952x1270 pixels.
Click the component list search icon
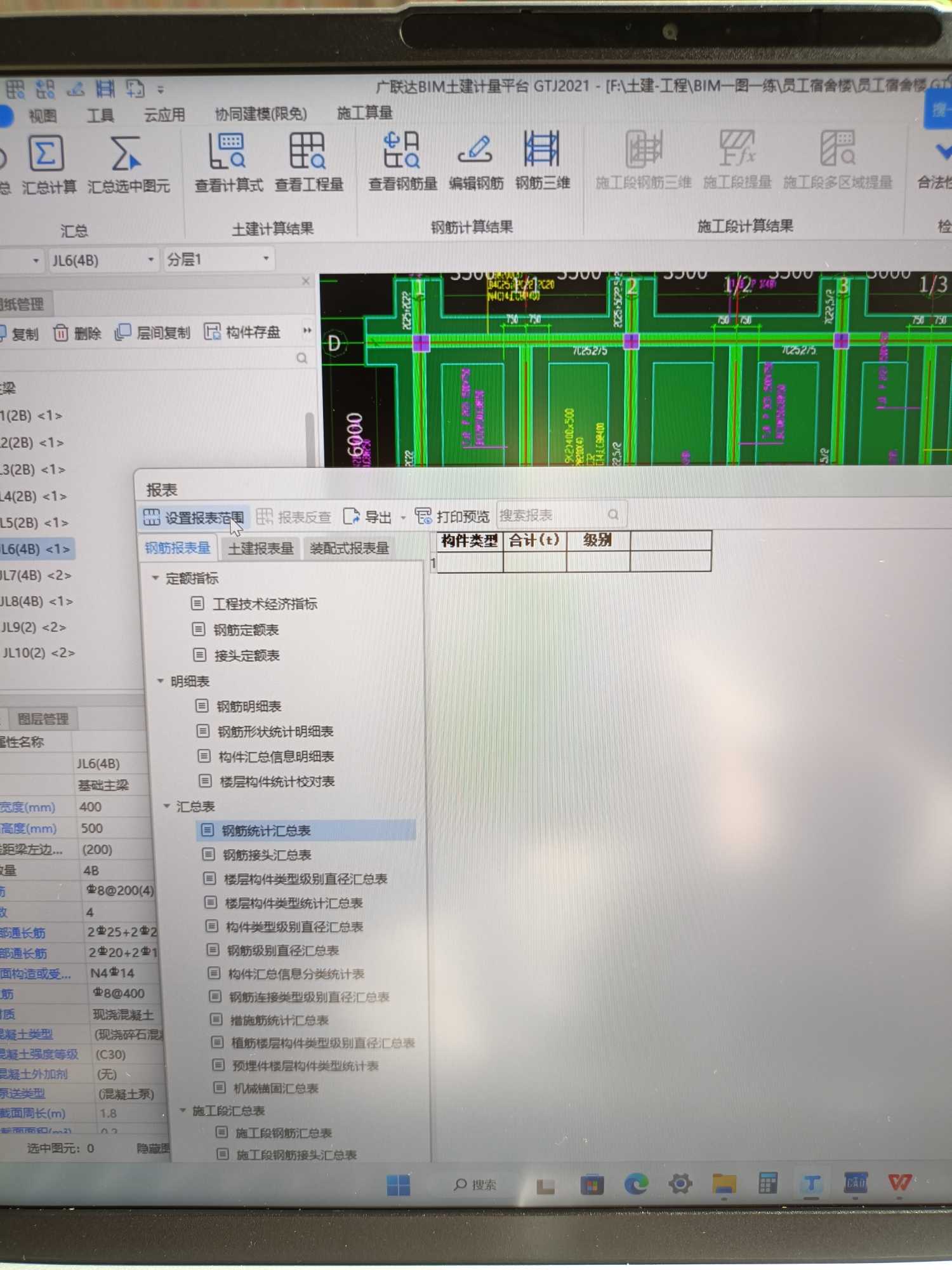tap(301, 358)
